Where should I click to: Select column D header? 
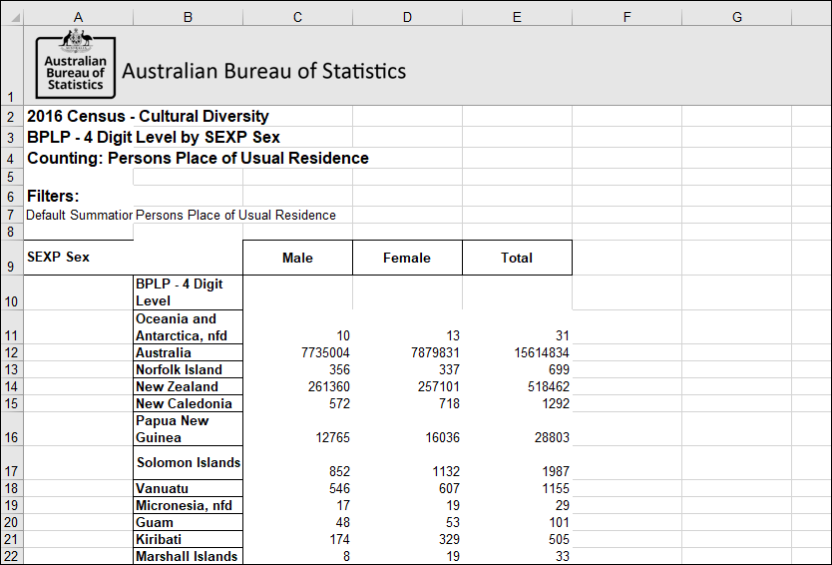coord(407,17)
